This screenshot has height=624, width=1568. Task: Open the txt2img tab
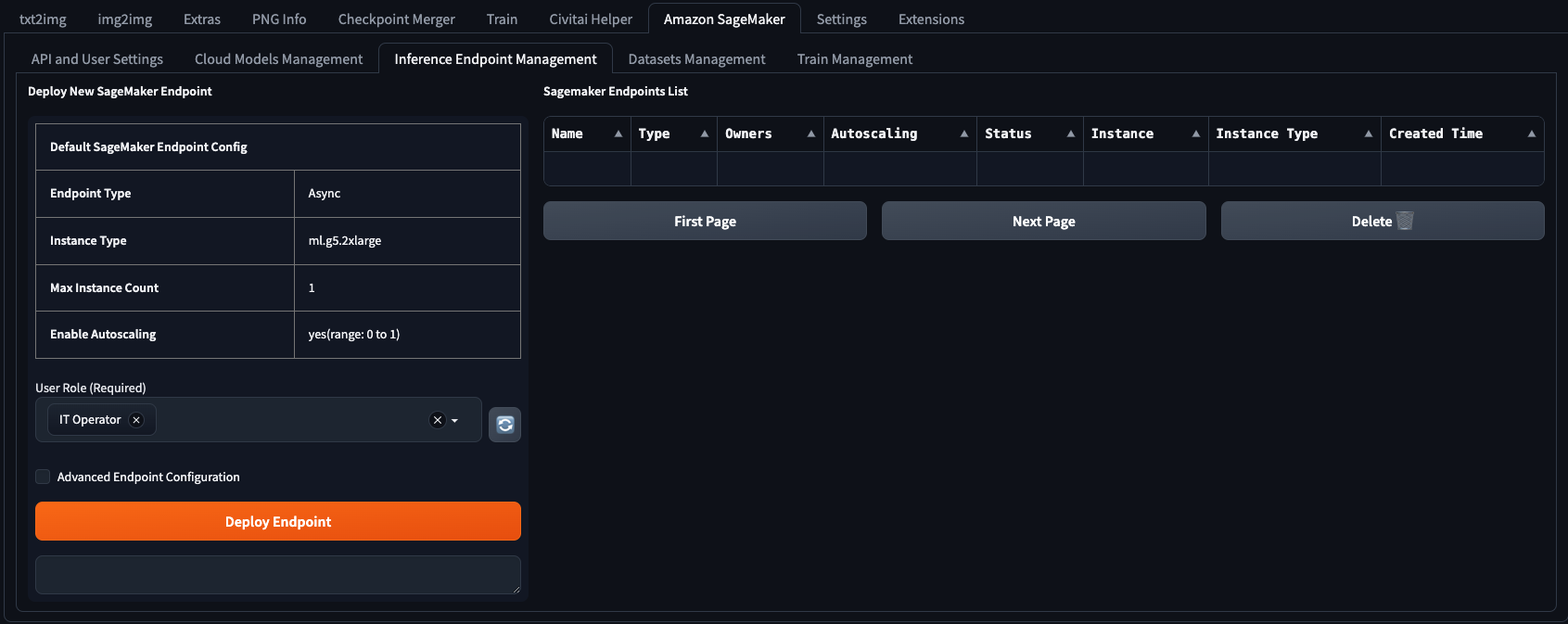pos(43,19)
